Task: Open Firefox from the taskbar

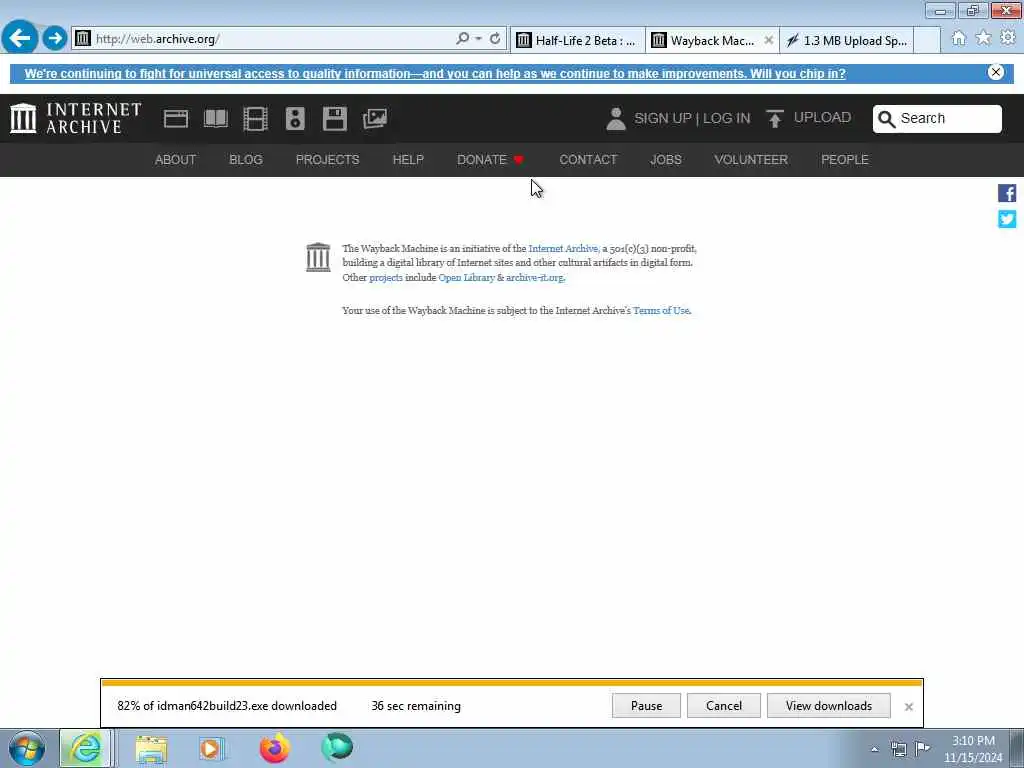Action: [274, 748]
